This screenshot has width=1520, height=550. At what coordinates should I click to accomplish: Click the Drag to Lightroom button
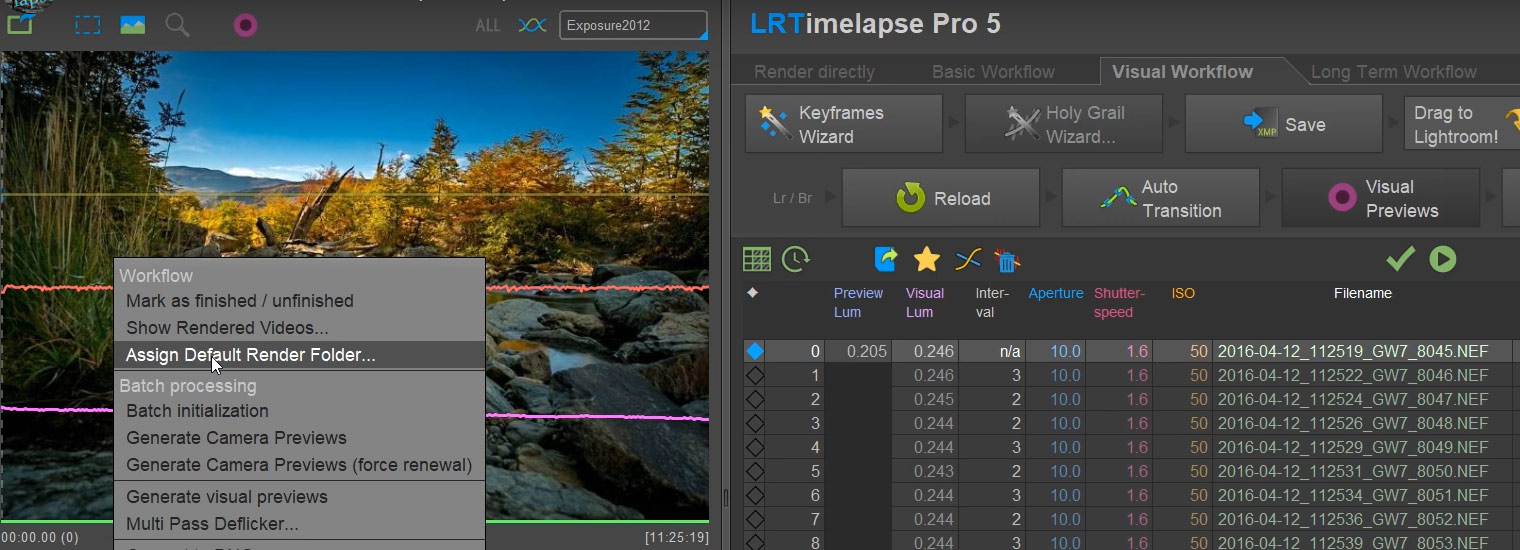tap(1462, 124)
